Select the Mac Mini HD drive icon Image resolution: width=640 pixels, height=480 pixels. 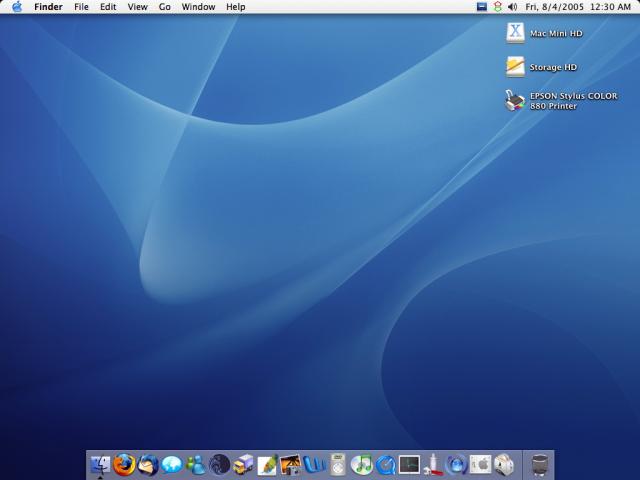click(x=515, y=33)
